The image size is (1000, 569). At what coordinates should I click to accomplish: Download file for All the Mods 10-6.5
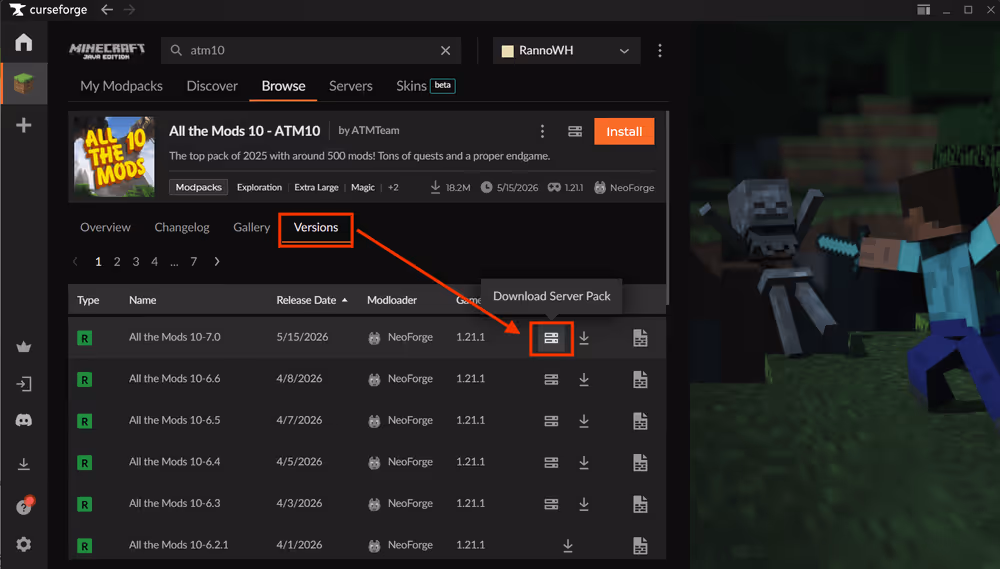[x=584, y=421]
